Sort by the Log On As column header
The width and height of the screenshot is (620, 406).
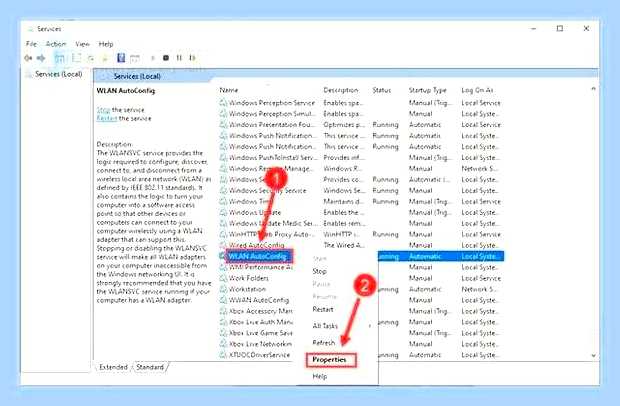[477, 90]
